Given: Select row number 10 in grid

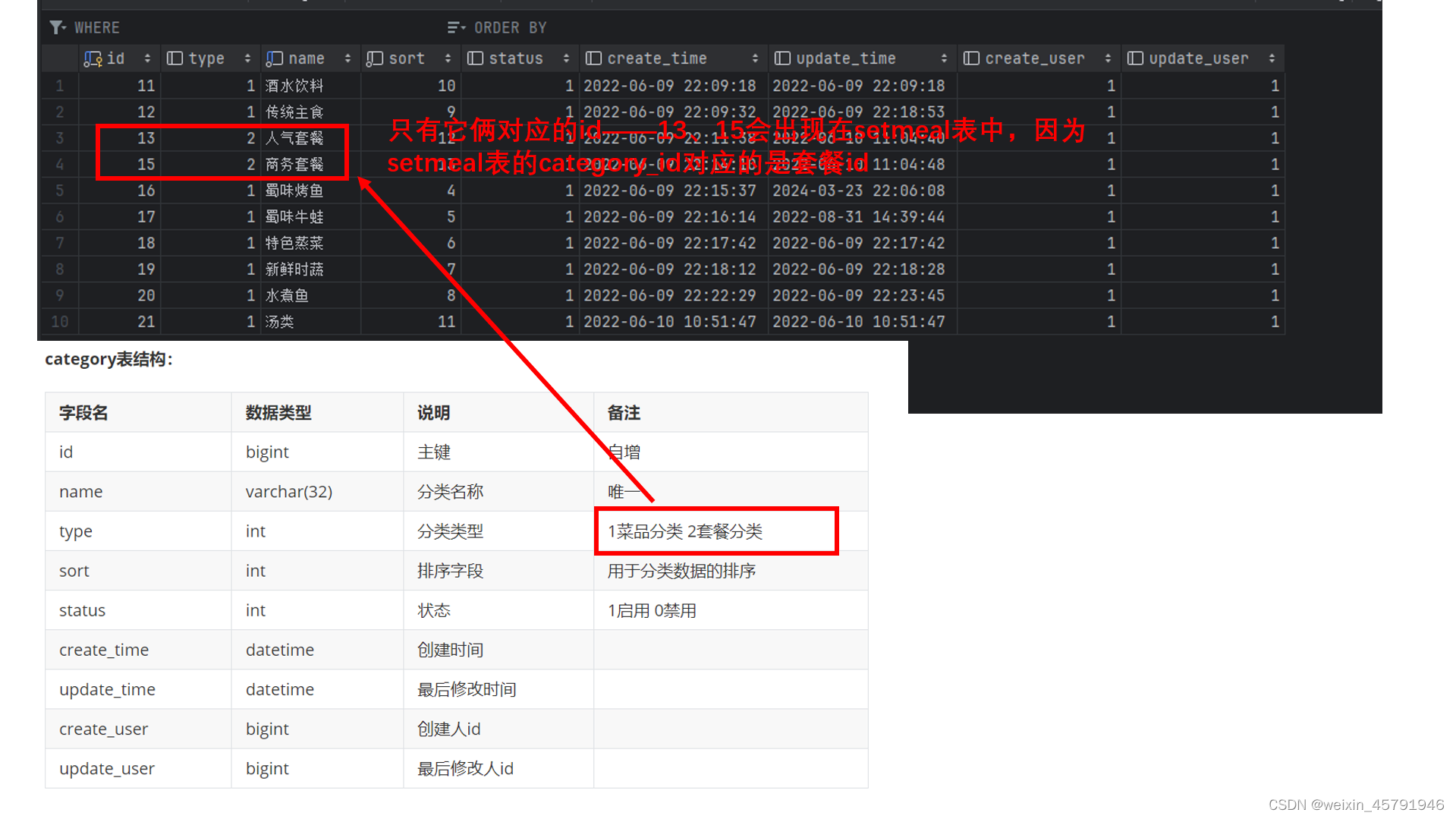Looking at the screenshot, I should pos(59,322).
